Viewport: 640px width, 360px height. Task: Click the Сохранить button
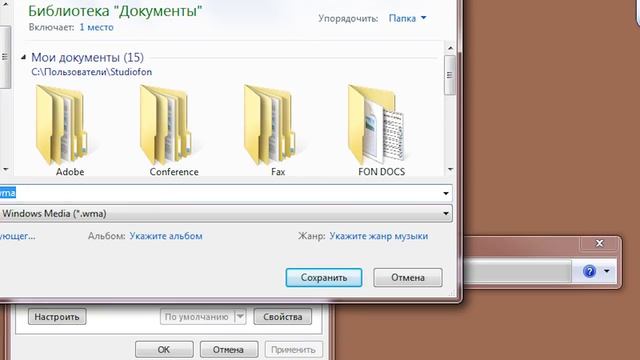324,278
